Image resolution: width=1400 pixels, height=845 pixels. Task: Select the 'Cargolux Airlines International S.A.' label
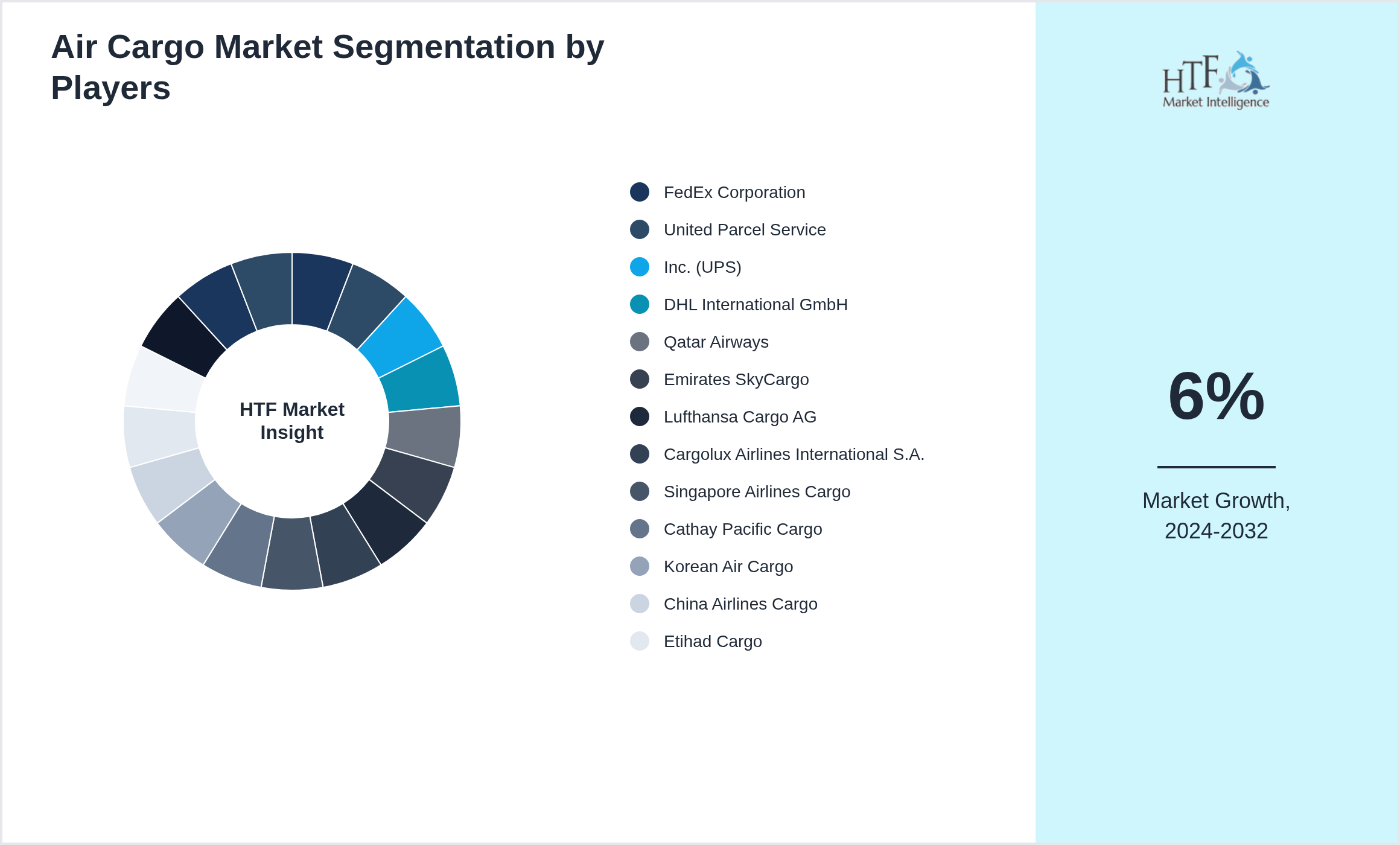(x=794, y=454)
